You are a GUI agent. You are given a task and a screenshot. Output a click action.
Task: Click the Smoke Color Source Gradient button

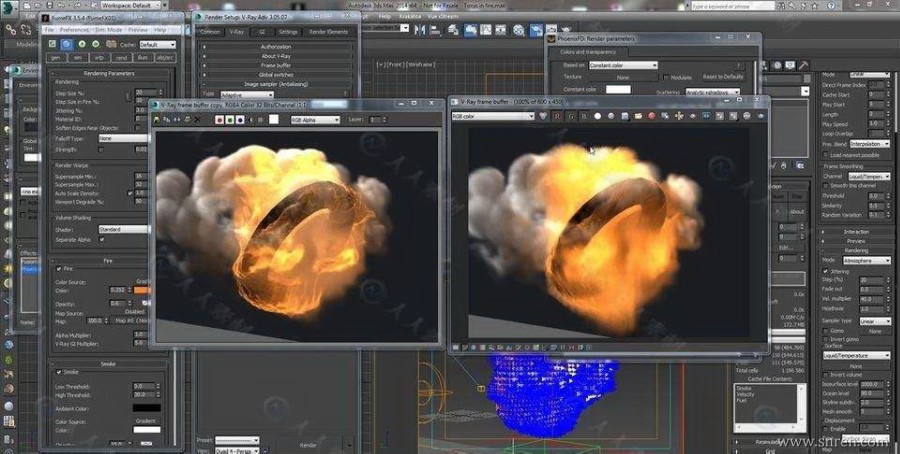(x=146, y=421)
